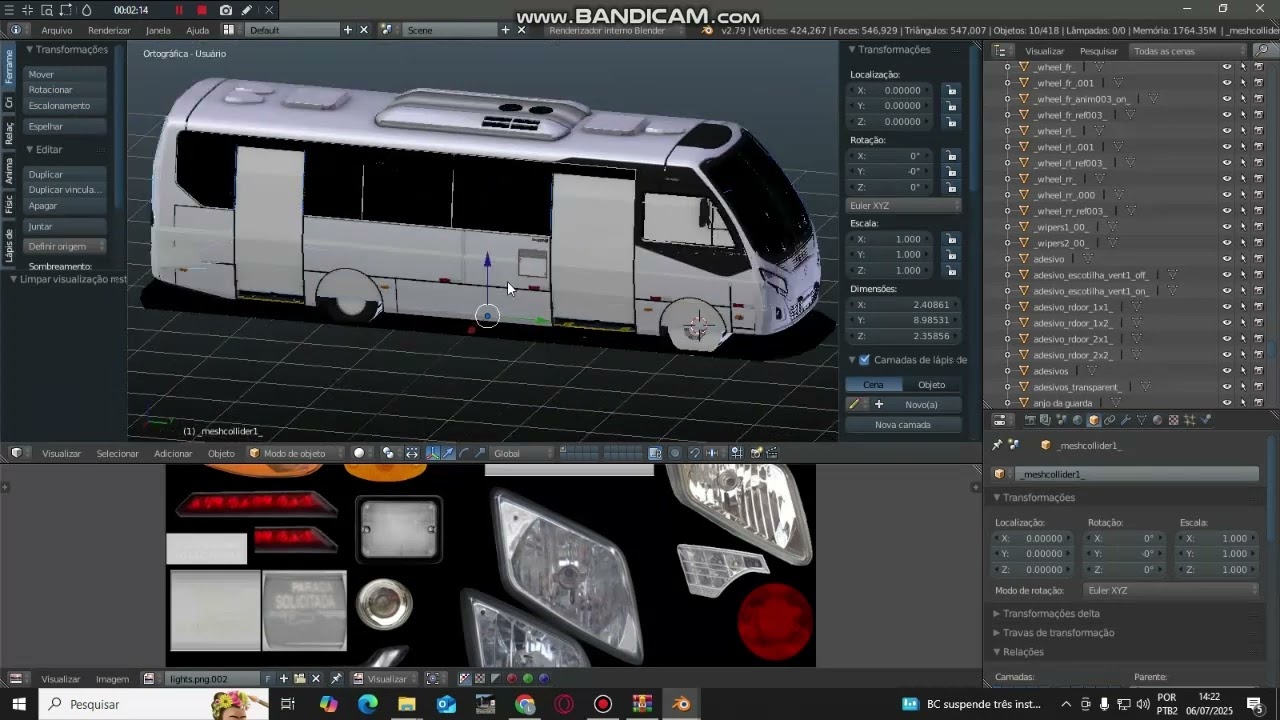Pause the Bandicam recording

[179, 10]
